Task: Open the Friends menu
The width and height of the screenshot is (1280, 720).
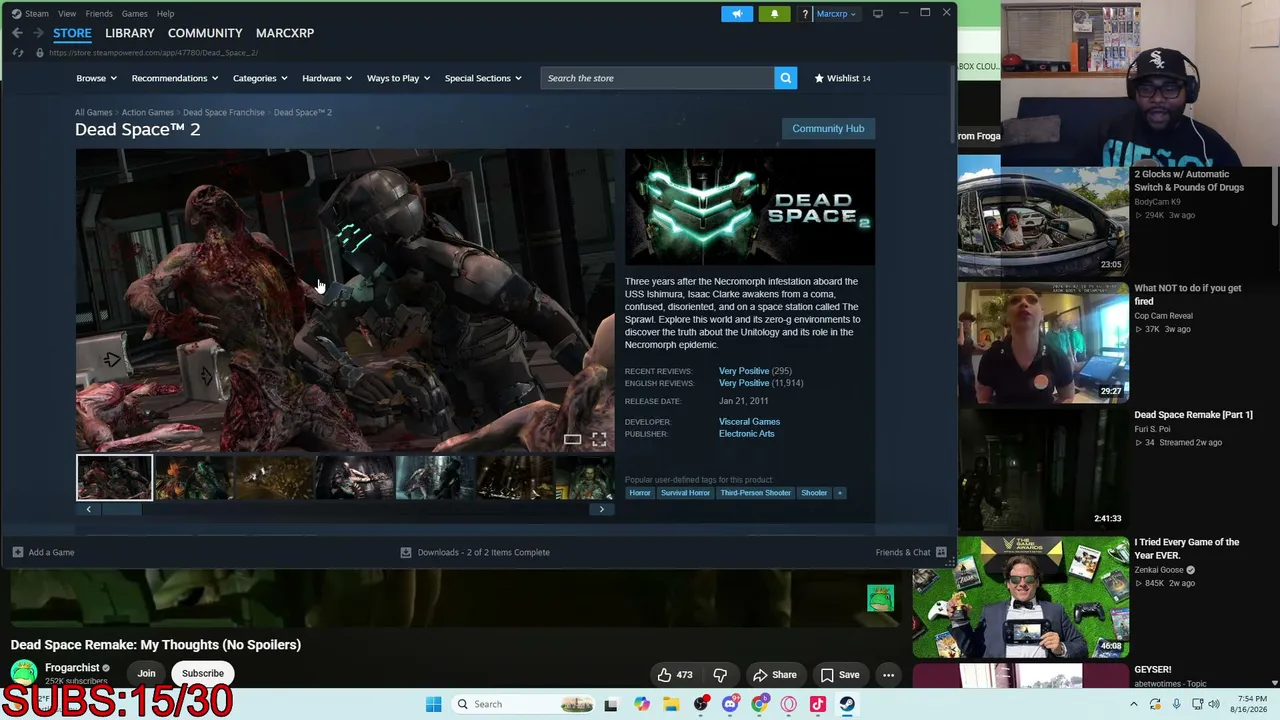Action: 99,14
